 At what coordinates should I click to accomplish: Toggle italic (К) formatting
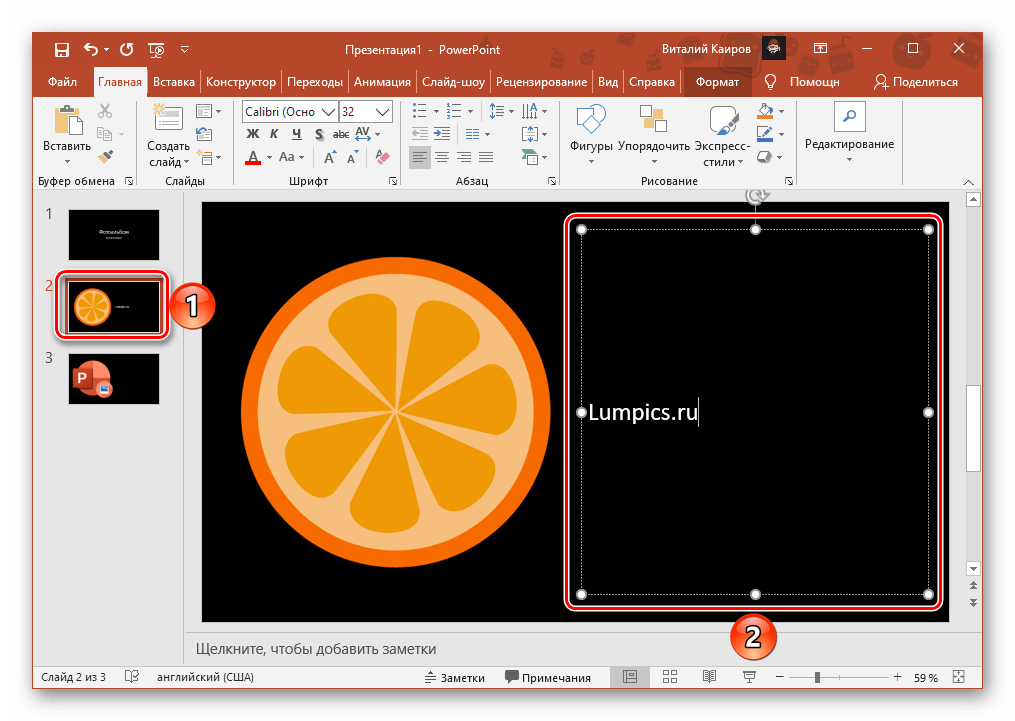(x=274, y=134)
